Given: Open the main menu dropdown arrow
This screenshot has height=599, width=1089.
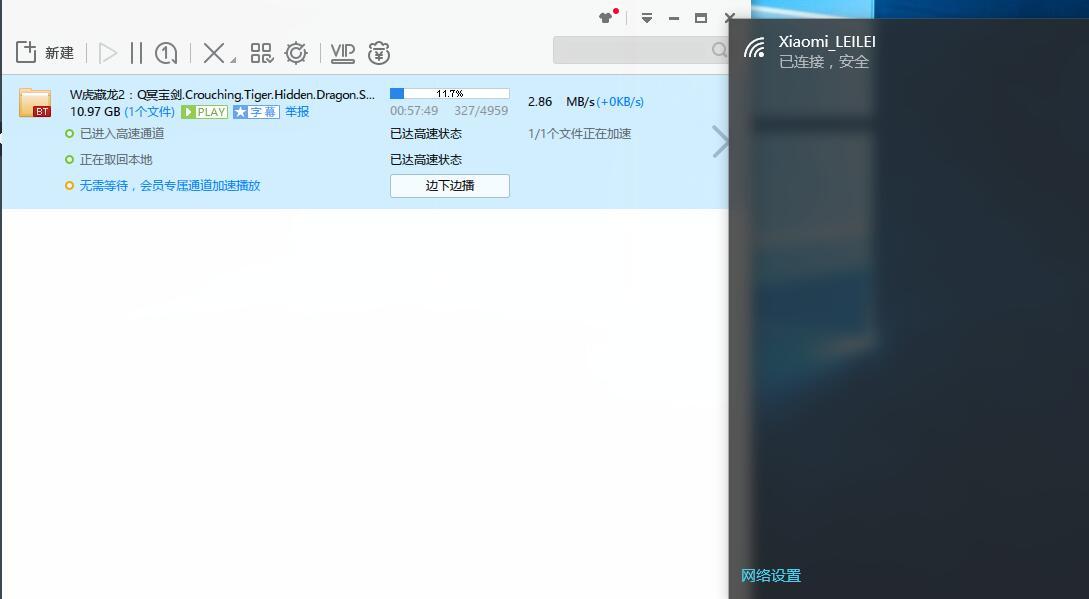Looking at the screenshot, I should click(x=647, y=17).
